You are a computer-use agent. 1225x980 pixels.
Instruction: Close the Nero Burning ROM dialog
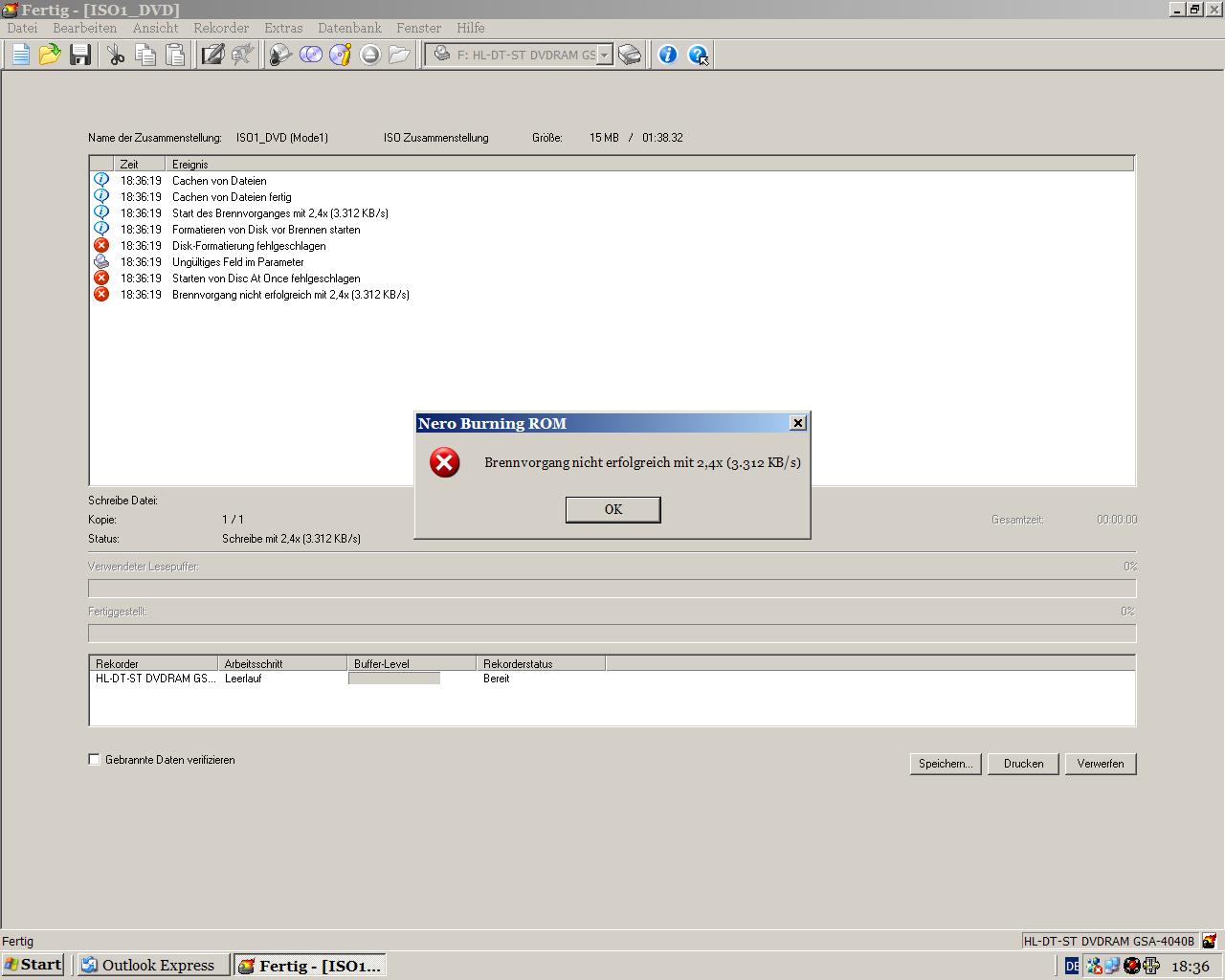pos(797,423)
